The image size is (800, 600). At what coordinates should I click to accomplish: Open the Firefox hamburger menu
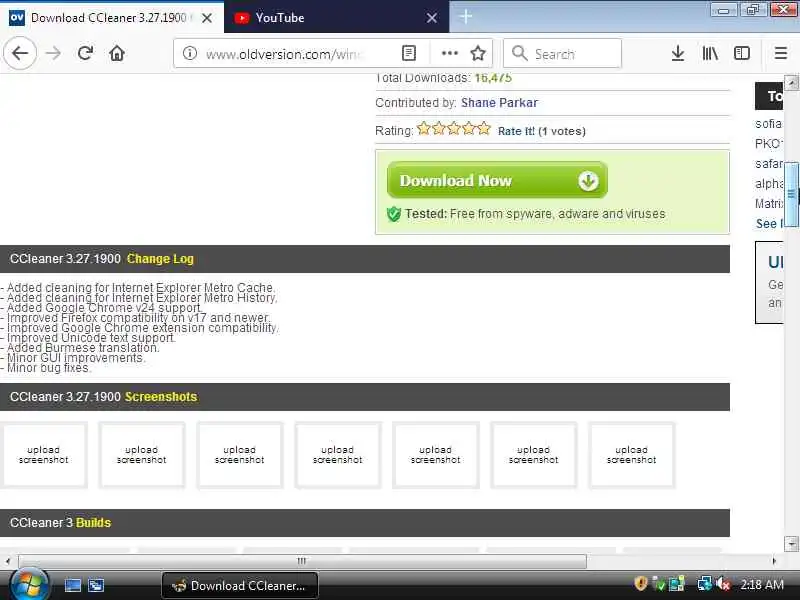[781, 53]
